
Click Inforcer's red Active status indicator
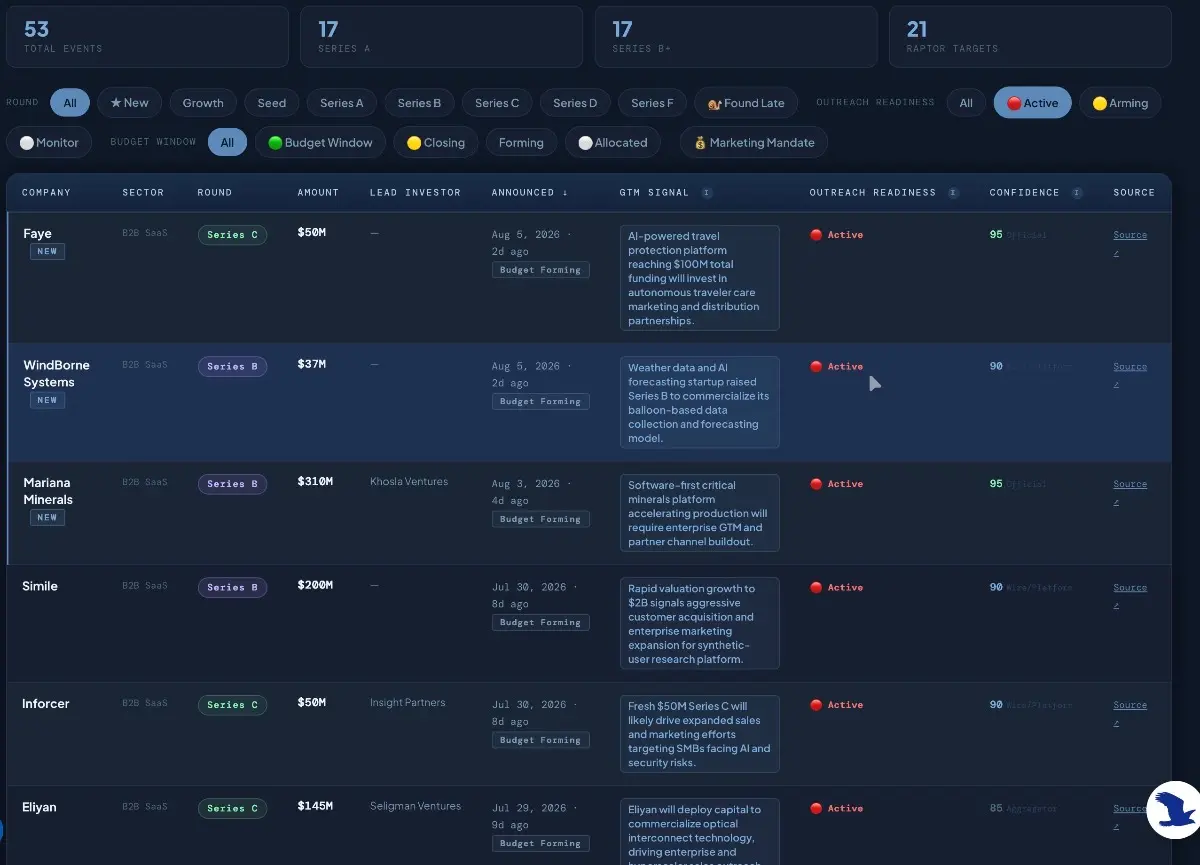click(837, 705)
